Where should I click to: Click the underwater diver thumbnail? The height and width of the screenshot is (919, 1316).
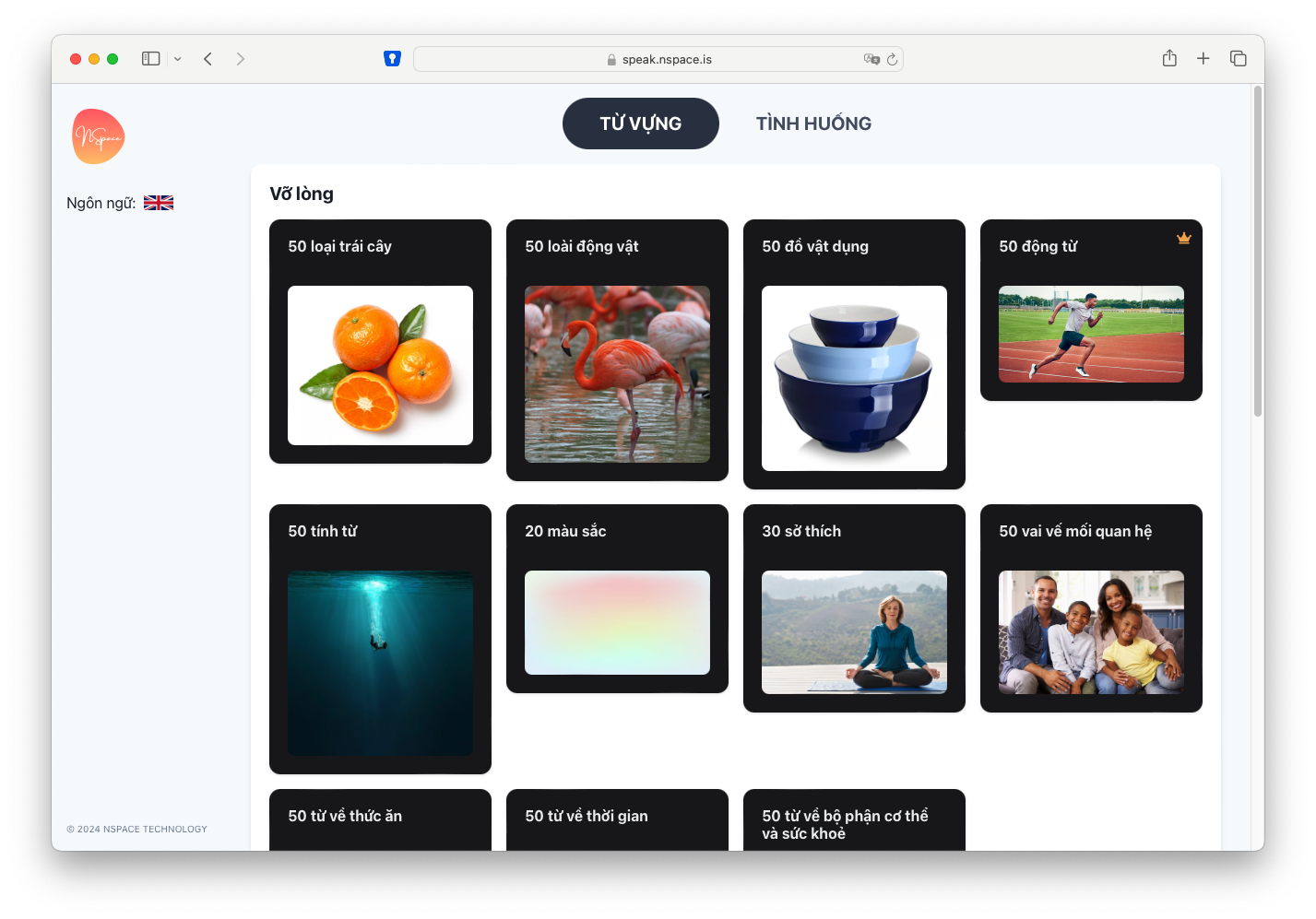click(x=380, y=663)
